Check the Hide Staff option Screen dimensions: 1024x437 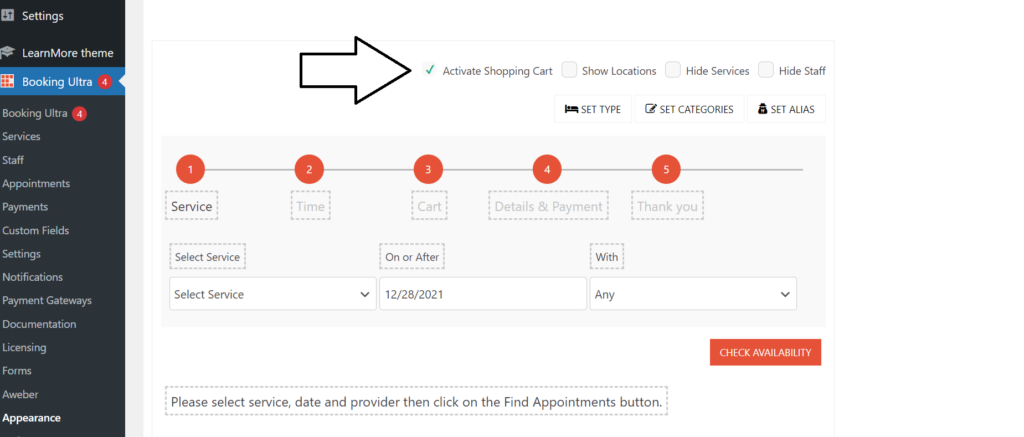(766, 70)
